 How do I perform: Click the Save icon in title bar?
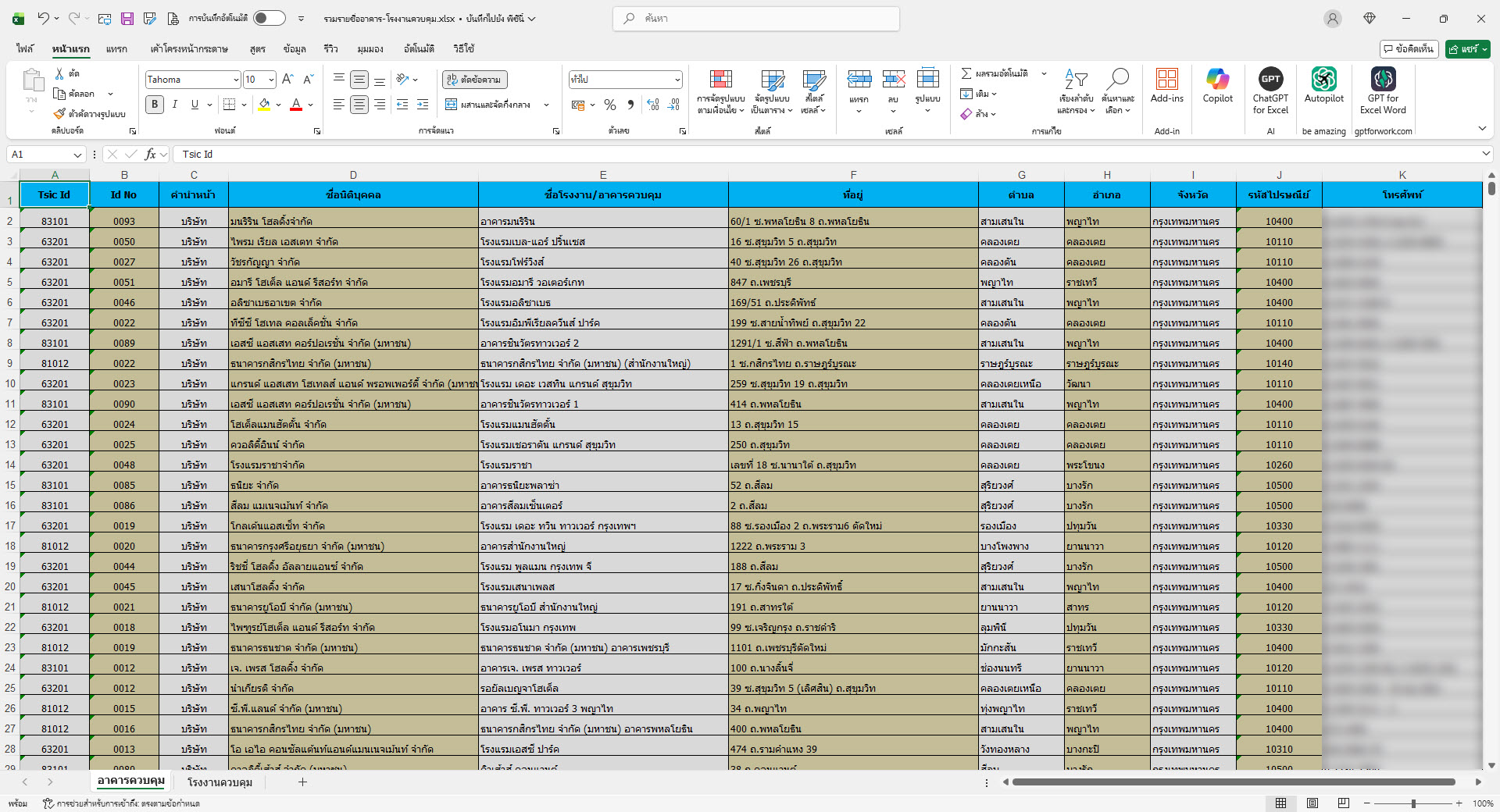[127, 19]
